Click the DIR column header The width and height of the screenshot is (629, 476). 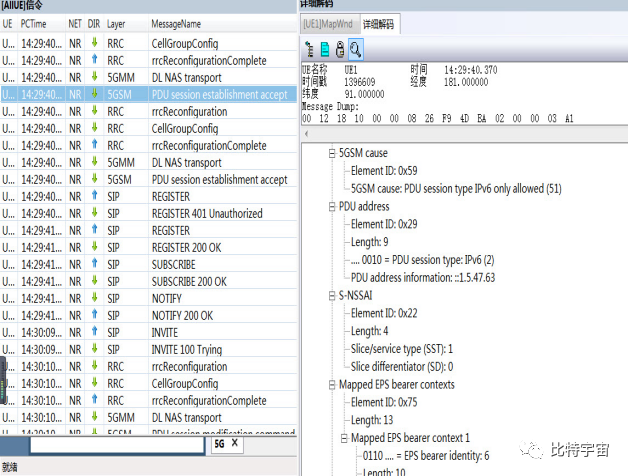click(x=94, y=24)
